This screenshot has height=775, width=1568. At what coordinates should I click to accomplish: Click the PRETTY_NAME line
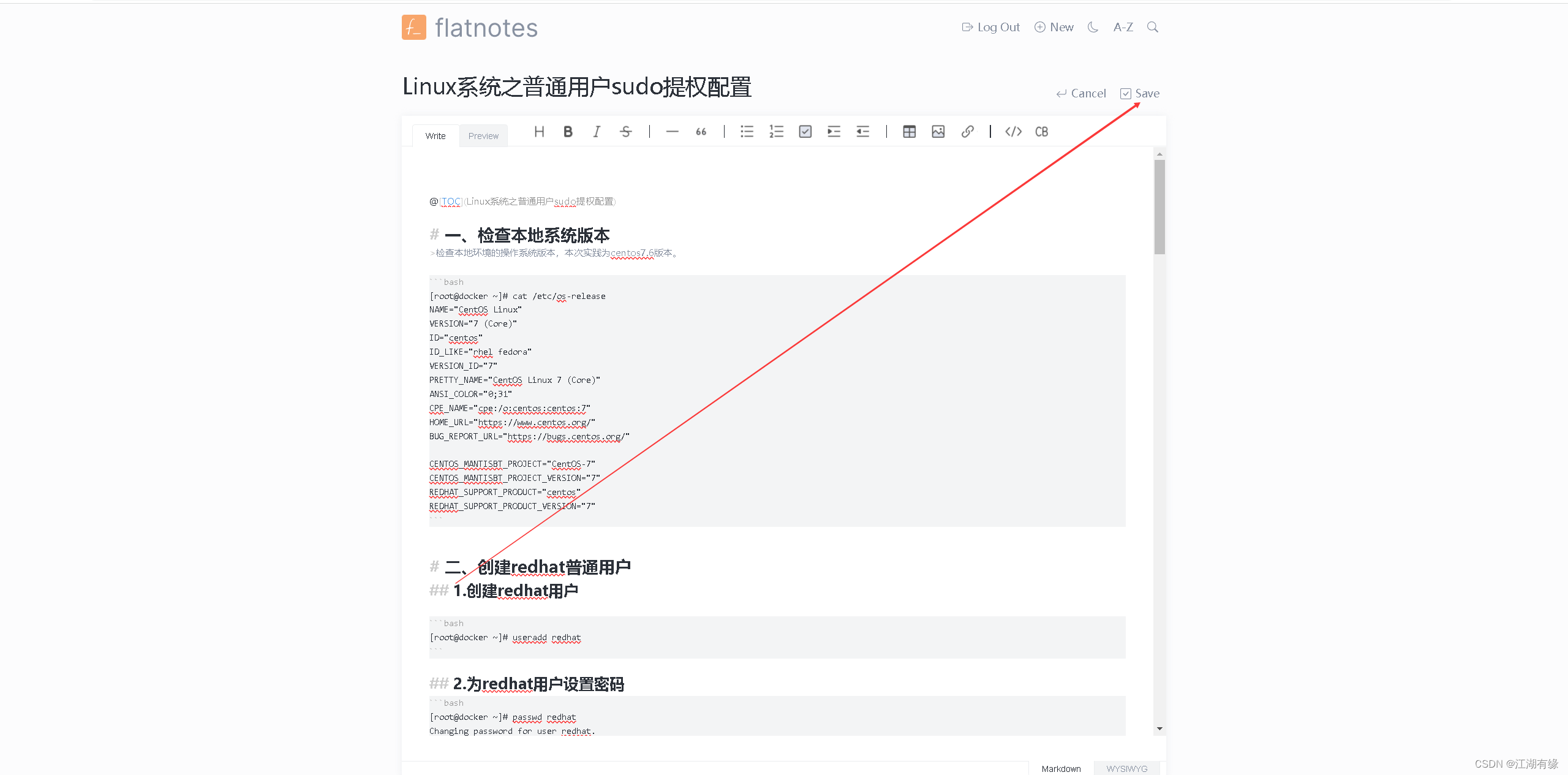(x=514, y=380)
